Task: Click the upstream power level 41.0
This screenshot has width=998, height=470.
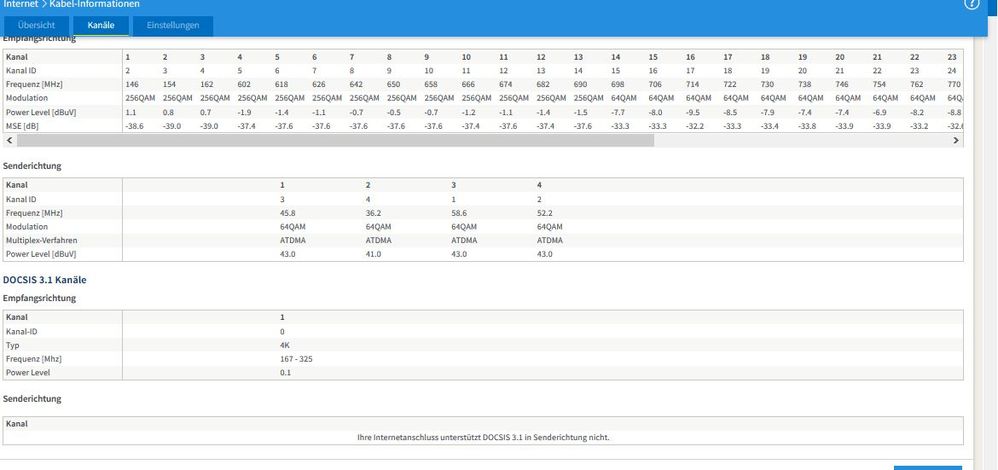Action: coord(373,254)
